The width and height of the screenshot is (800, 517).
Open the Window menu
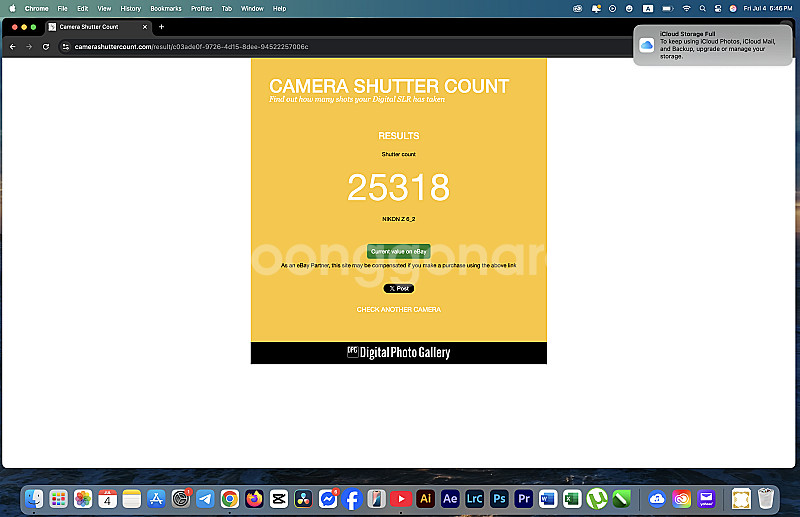252,9
